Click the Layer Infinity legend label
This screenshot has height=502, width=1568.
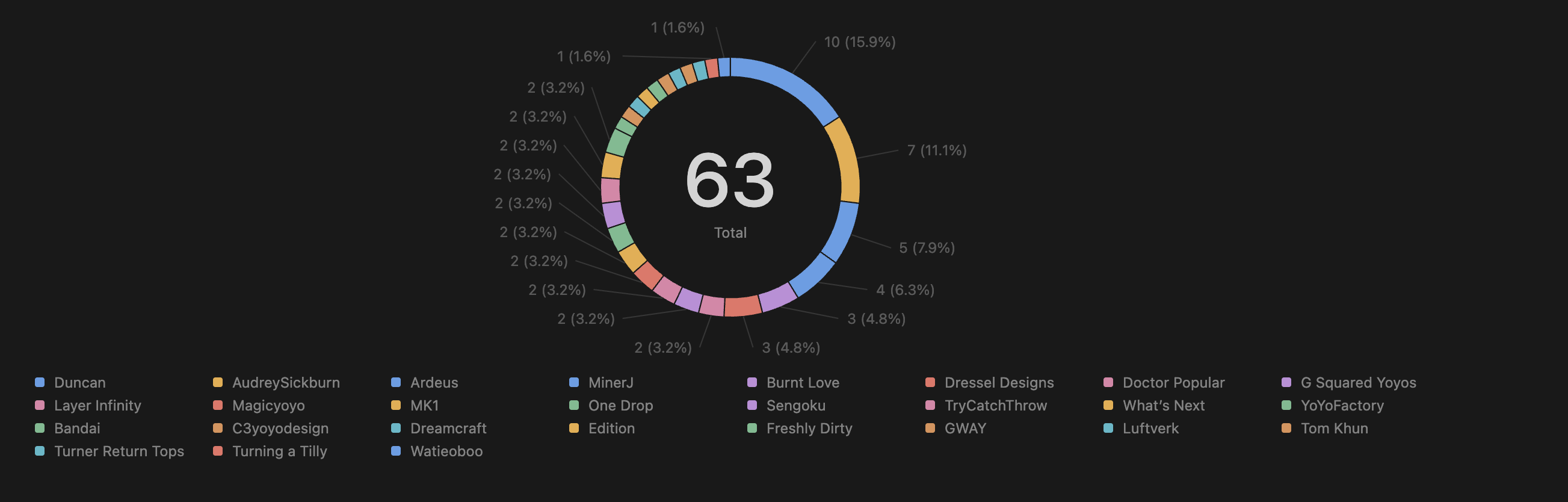tap(97, 406)
